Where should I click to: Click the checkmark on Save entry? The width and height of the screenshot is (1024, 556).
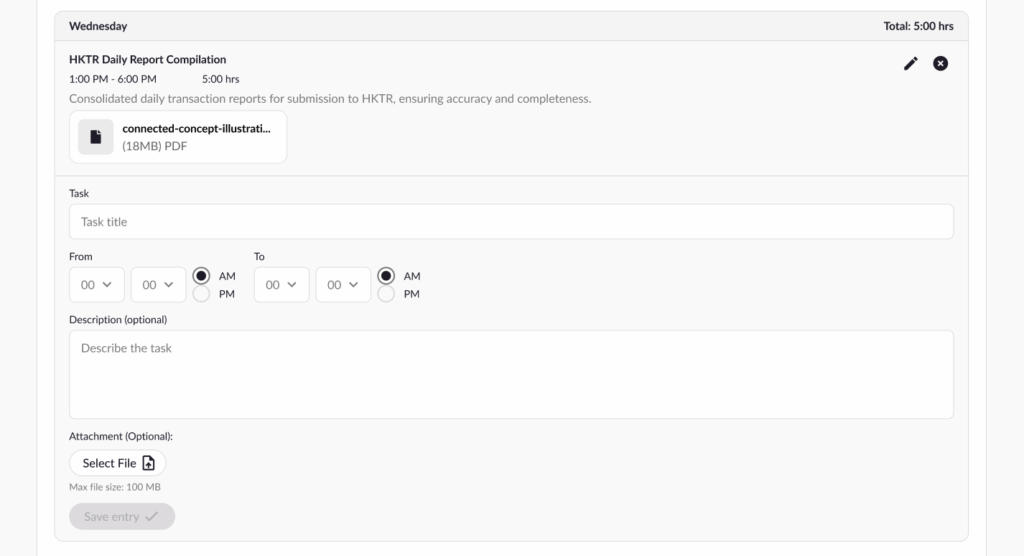151,517
